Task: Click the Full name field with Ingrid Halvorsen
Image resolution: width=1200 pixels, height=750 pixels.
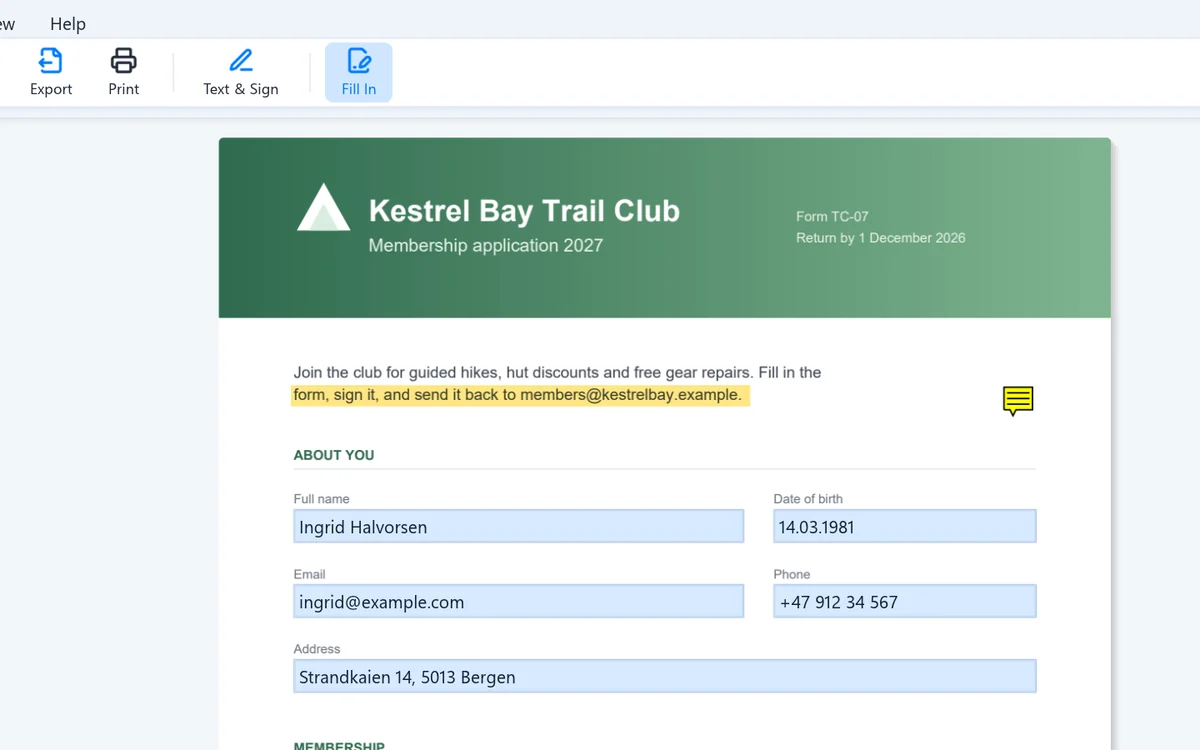Action: pos(518,526)
